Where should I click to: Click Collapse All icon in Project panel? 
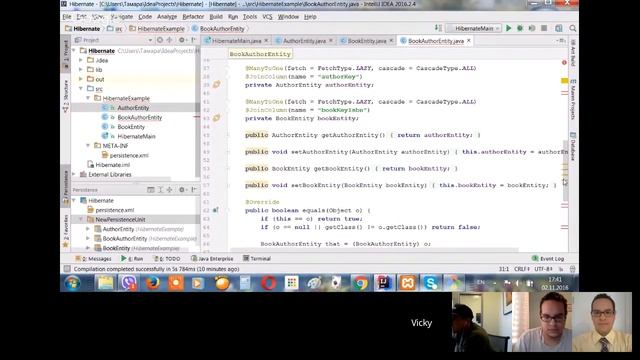point(169,40)
